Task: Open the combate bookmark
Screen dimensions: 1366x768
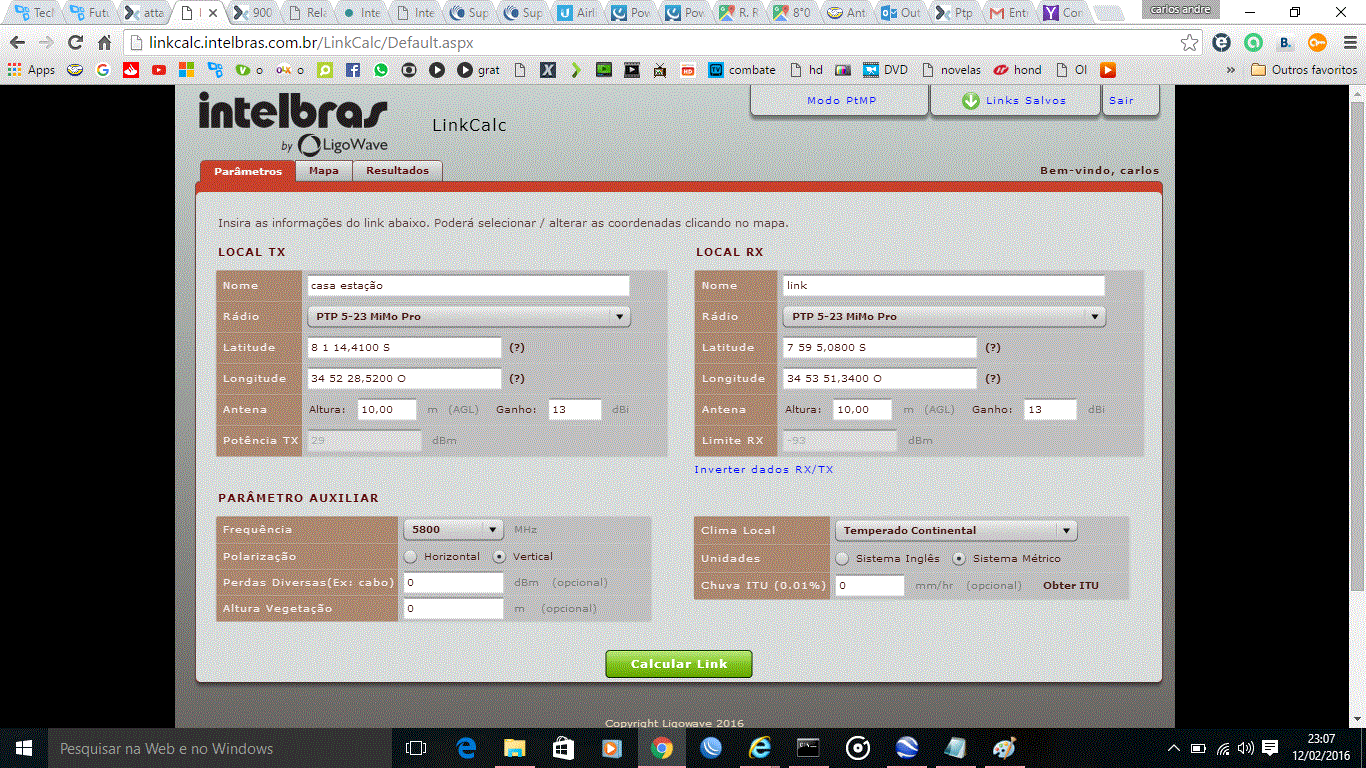Action: click(x=742, y=70)
